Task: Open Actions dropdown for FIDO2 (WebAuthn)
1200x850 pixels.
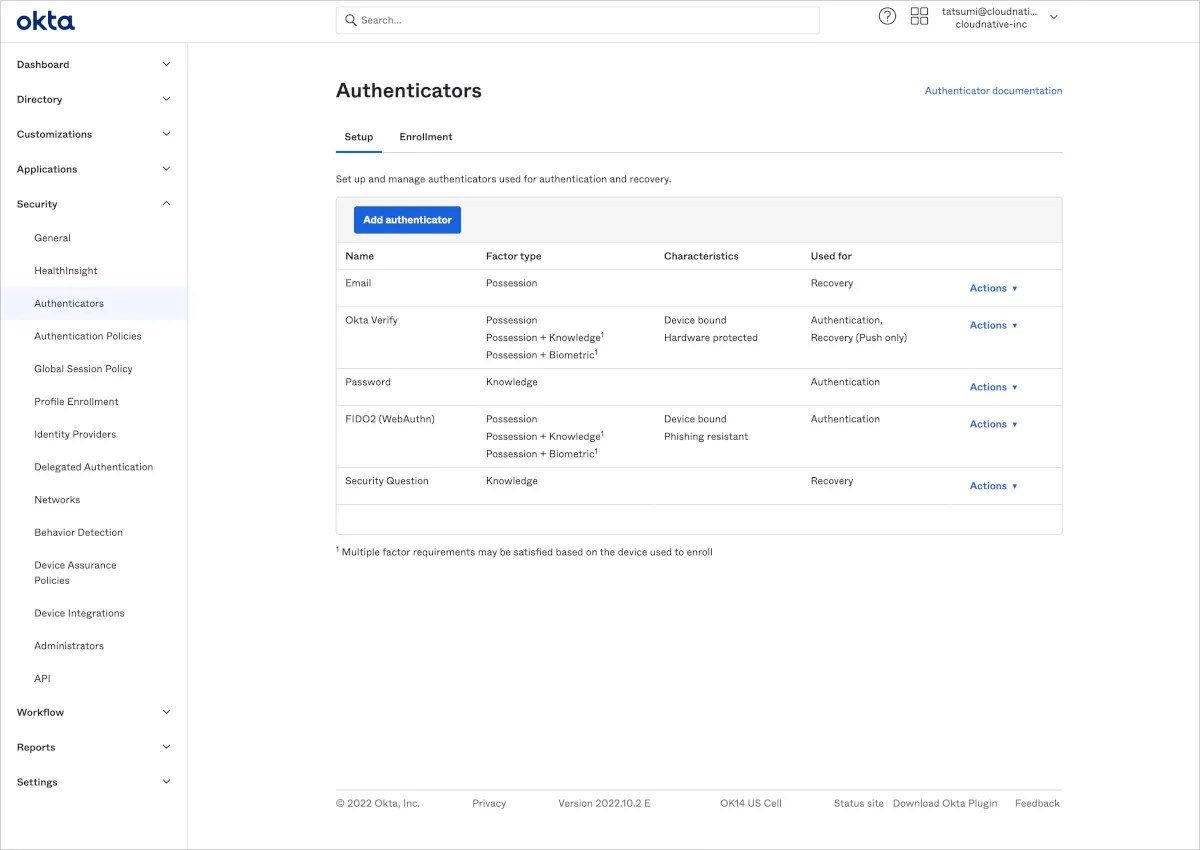Action: [x=993, y=424]
